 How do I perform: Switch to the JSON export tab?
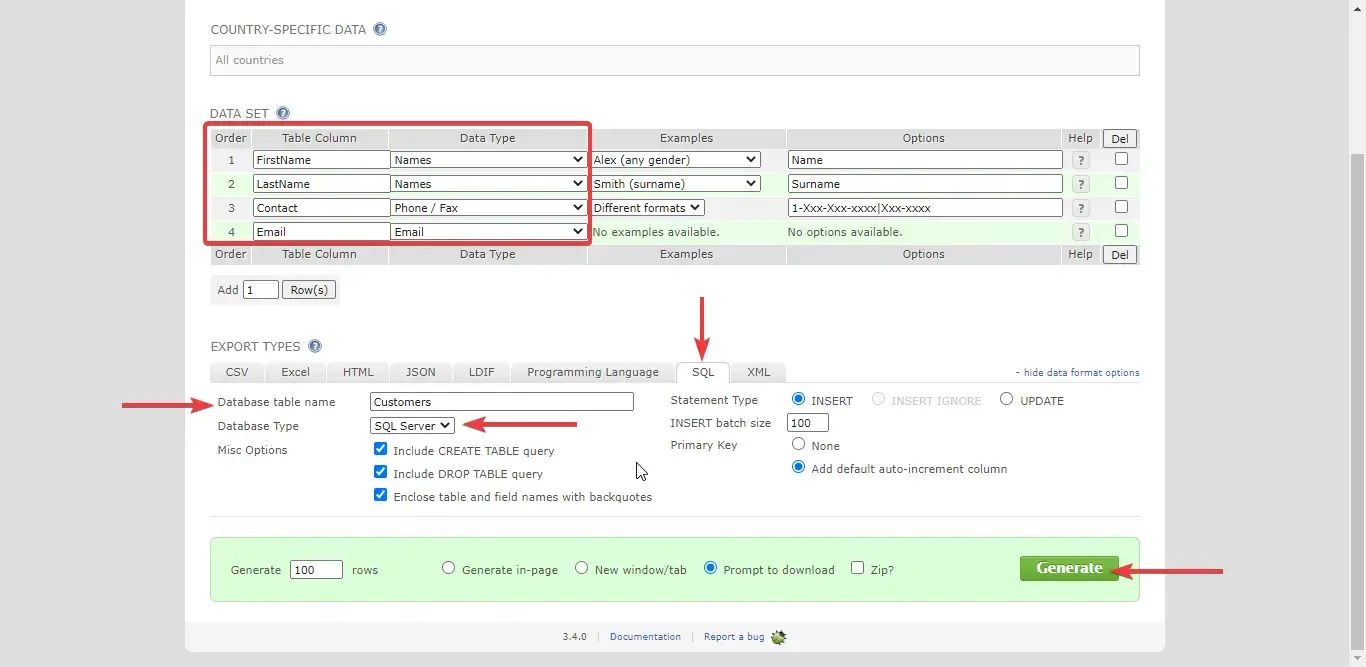pyautogui.click(x=420, y=371)
